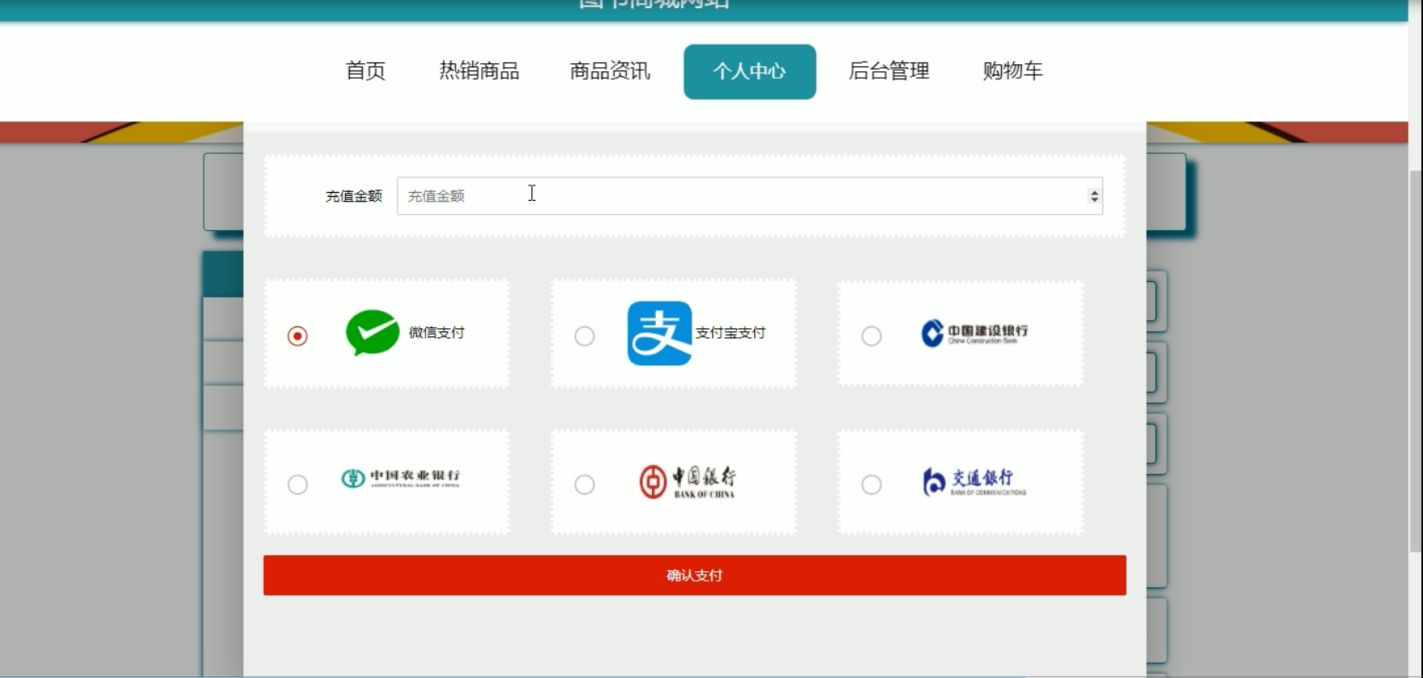Click the 充值金额 field label
This screenshot has height=678, width=1423.
(354, 196)
